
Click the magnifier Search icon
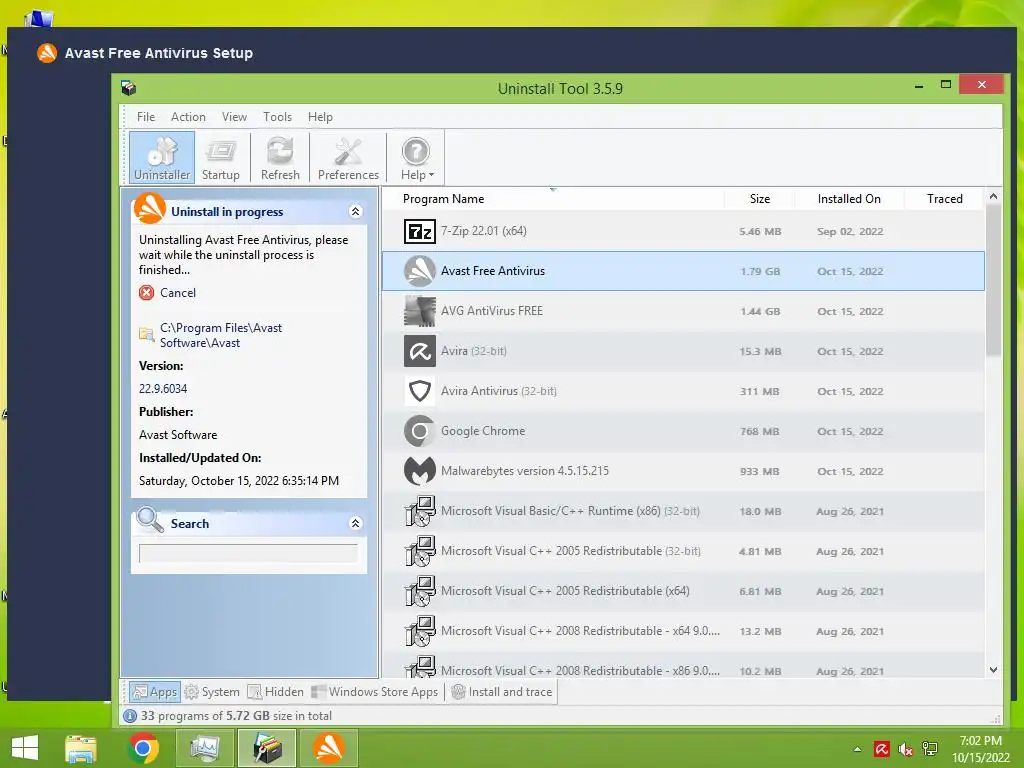click(150, 520)
